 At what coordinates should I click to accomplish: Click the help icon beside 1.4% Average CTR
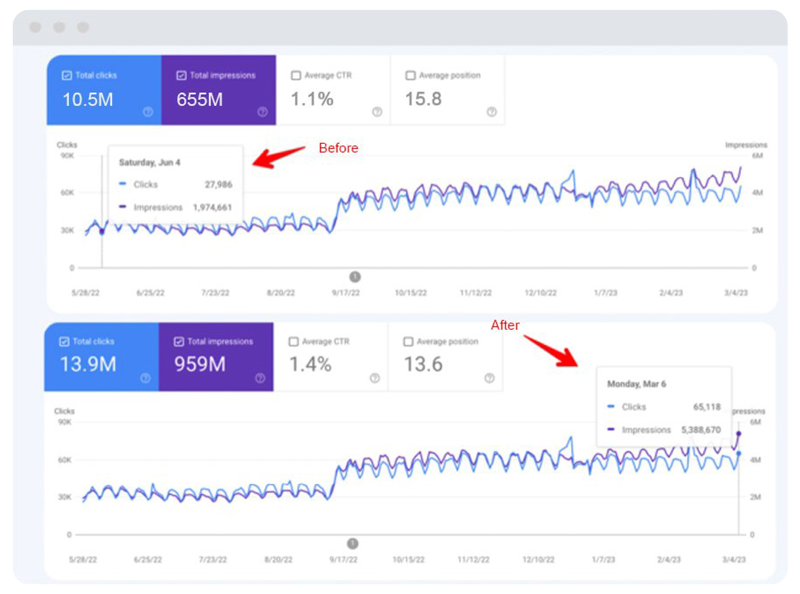click(374, 378)
